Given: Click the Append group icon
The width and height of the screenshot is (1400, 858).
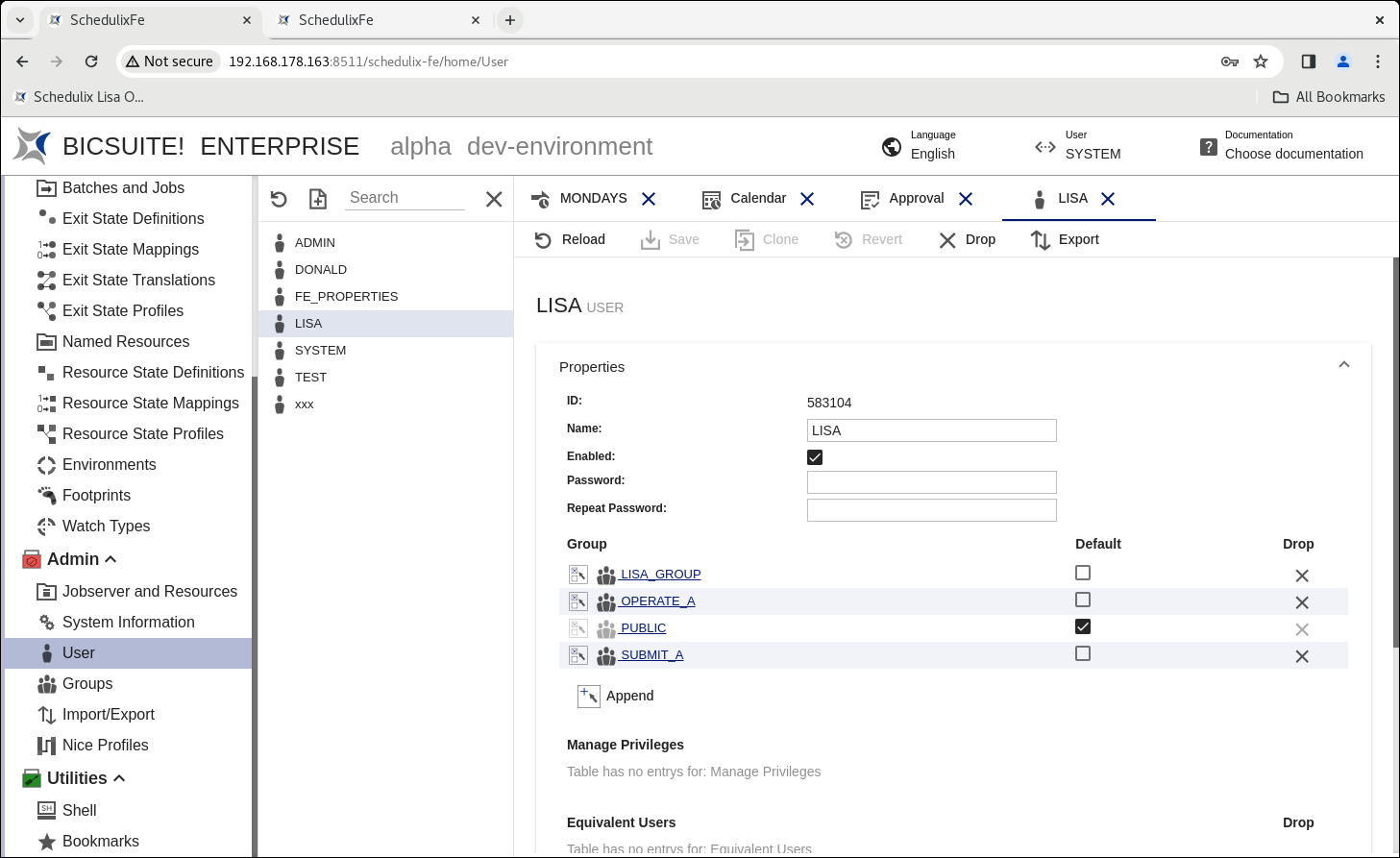Looking at the screenshot, I should [x=589, y=696].
